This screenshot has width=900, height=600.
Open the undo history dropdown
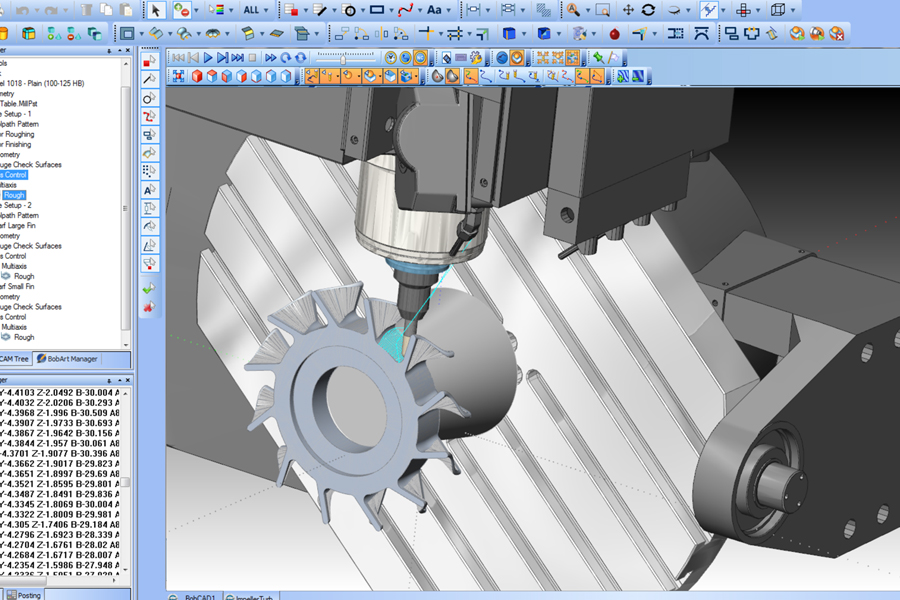[x=37, y=10]
